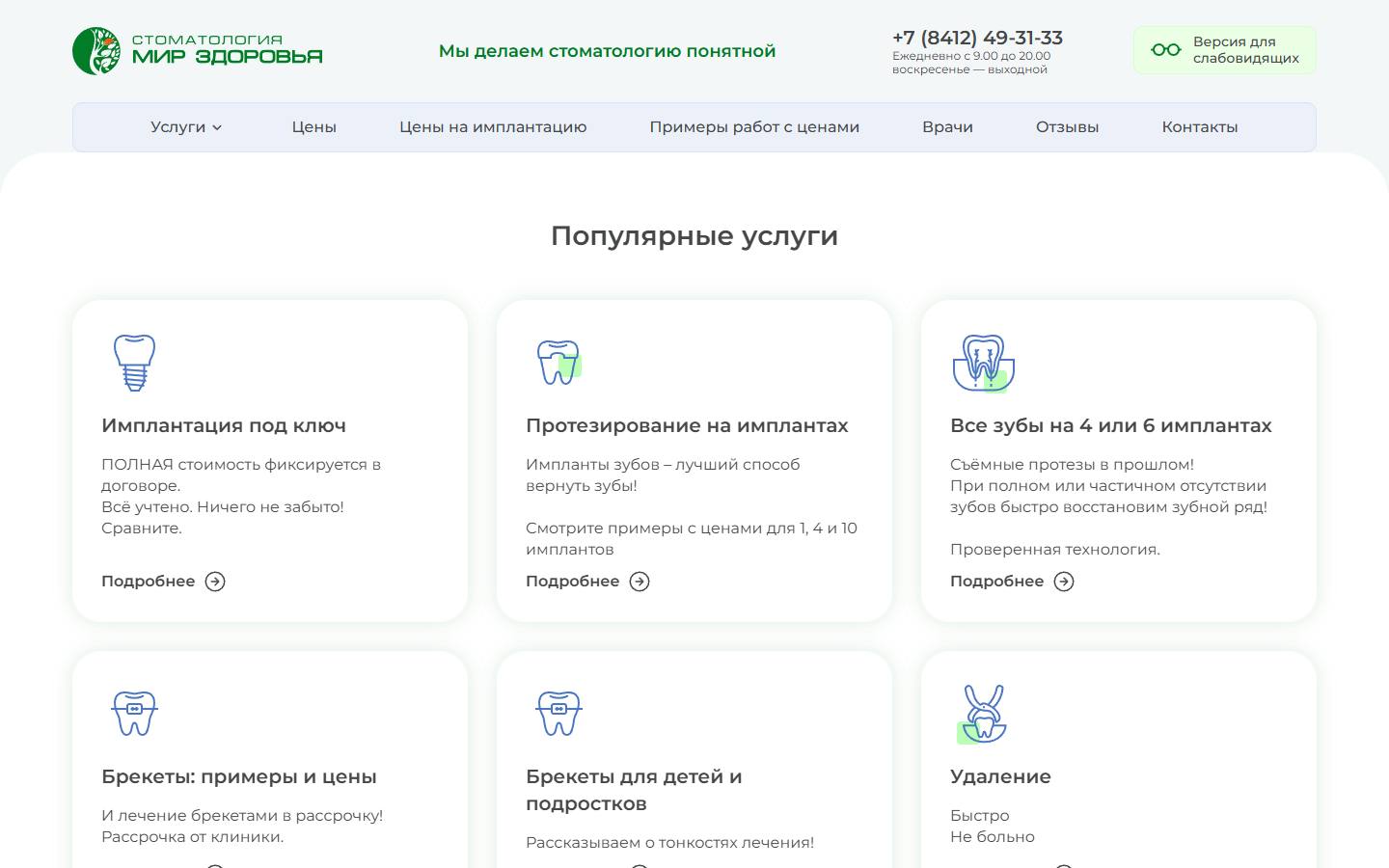Click braces icon in Брекеты для детей и подростков
Image resolution: width=1389 pixels, height=868 pixels.
coord(558,713)
